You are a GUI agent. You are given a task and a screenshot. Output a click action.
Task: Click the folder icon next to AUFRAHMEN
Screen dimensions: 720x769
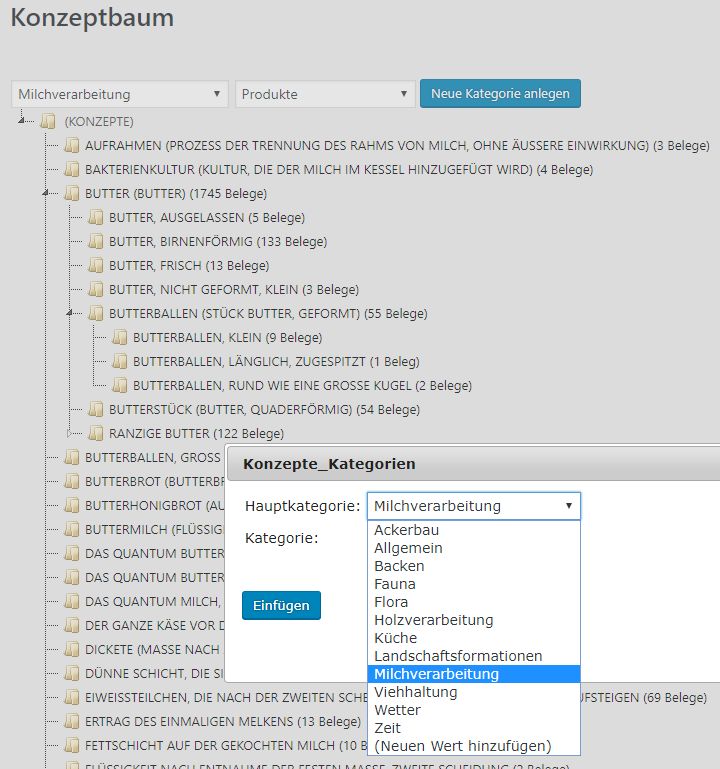click(72, 145)
